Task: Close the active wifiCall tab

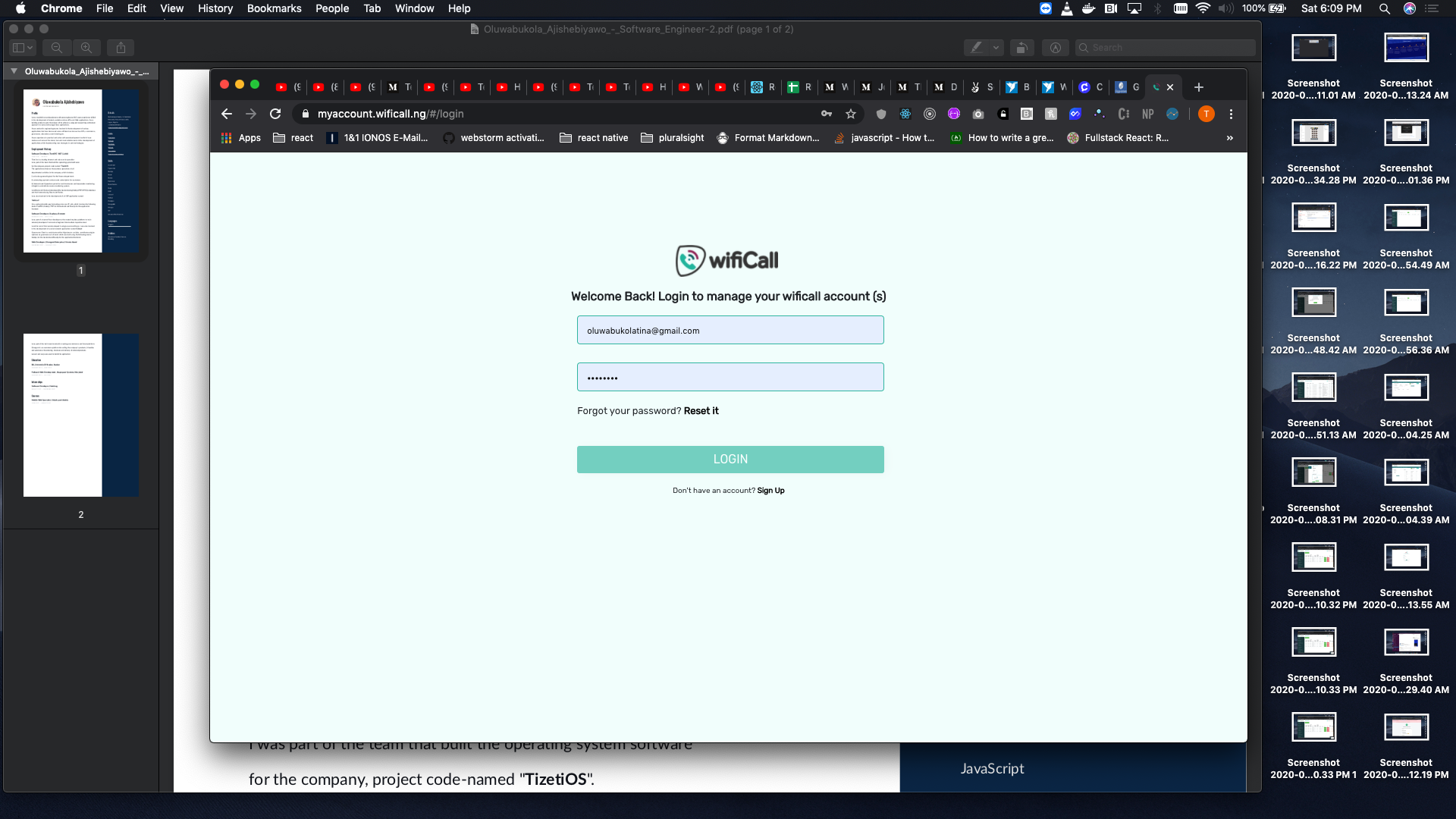Action: click(x=1170, y=87)
